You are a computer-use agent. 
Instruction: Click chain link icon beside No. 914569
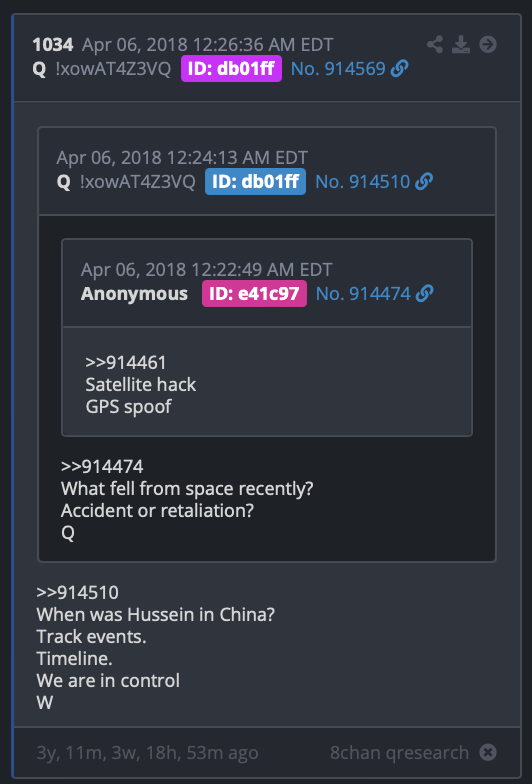pyautogui.click(x=400, y=68)
